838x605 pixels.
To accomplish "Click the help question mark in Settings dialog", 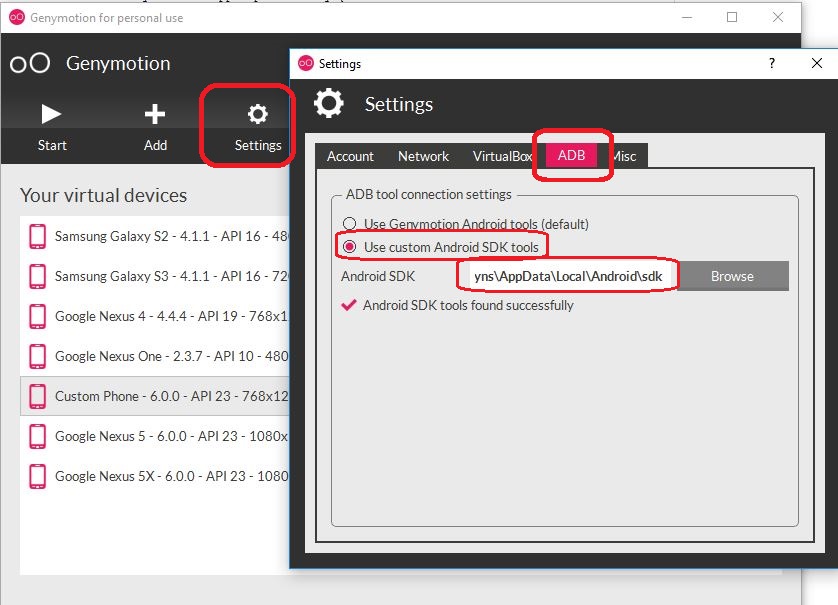I will coord(772,63).
